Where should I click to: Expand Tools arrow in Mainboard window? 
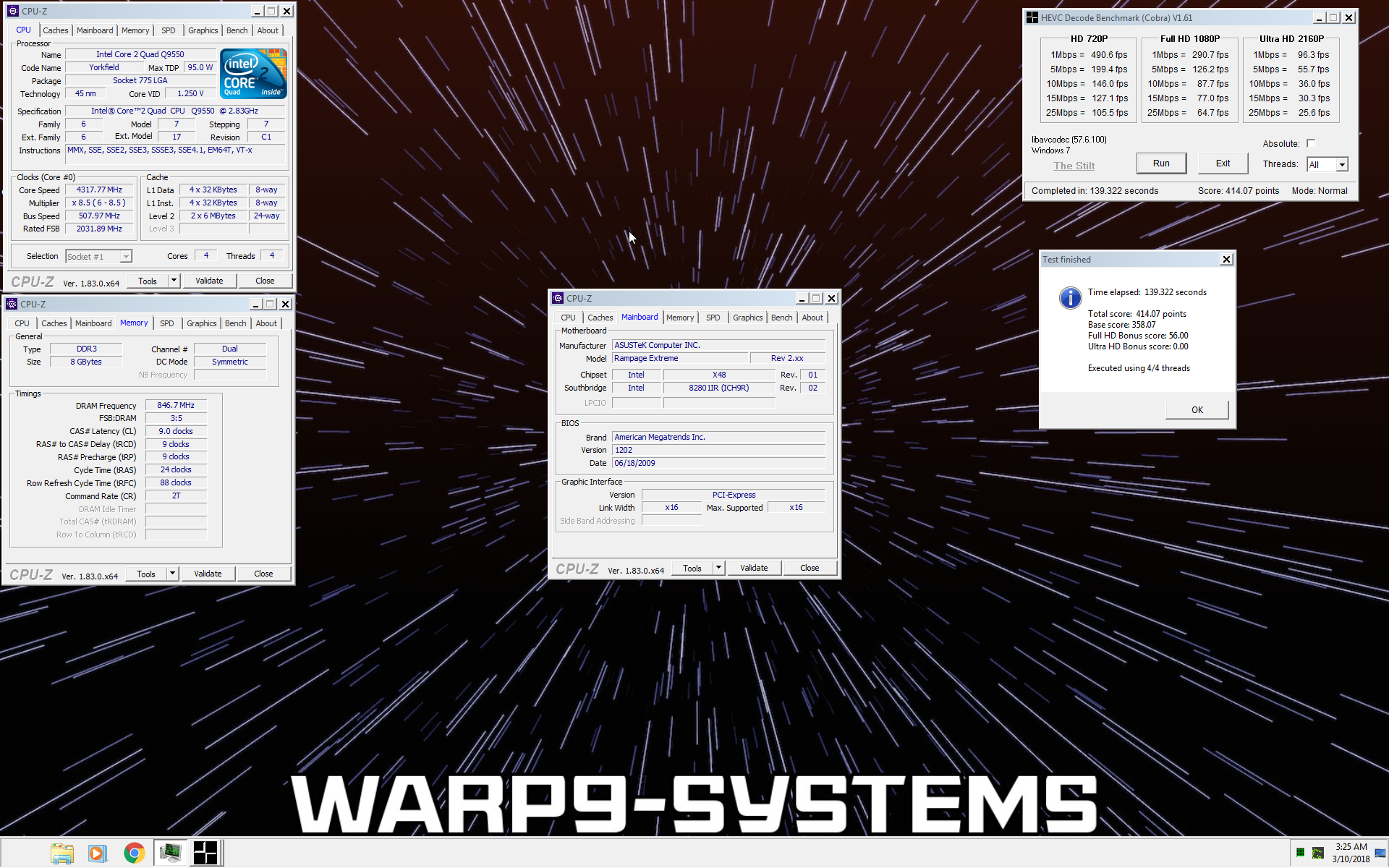point(718,568)
